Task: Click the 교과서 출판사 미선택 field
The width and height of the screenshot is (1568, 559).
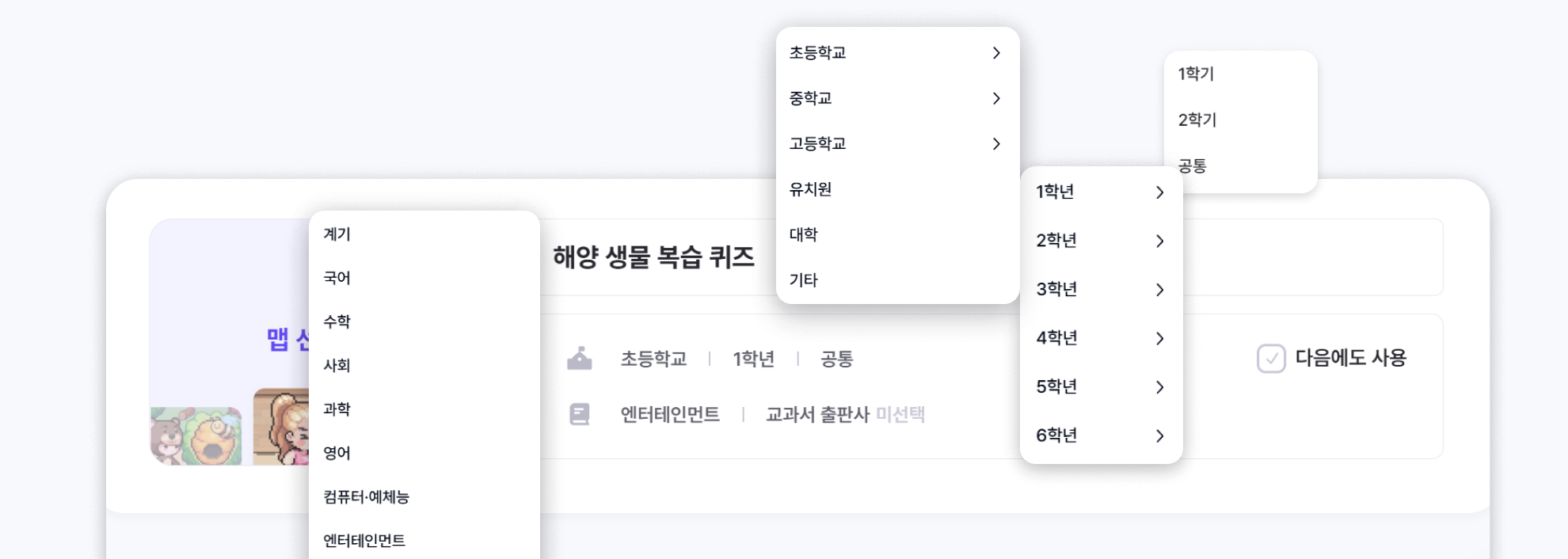Action: 845,414
